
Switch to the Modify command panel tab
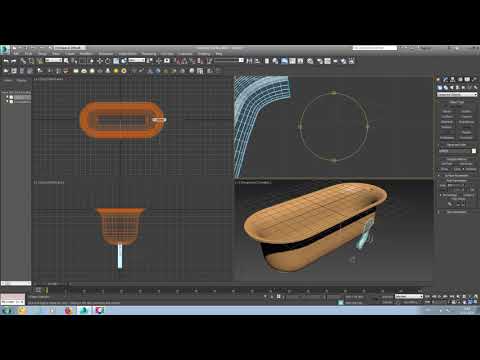click(x=446, y=79)
